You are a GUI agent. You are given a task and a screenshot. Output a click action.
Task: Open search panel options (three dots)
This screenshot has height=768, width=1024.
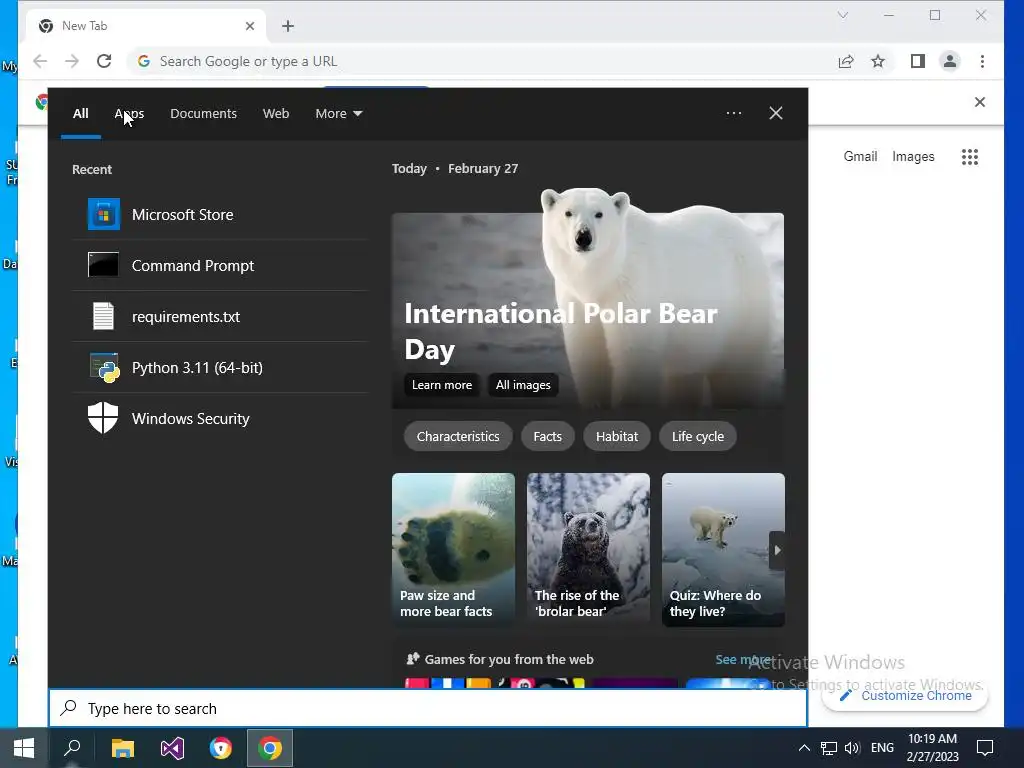[x=733, y=113]
